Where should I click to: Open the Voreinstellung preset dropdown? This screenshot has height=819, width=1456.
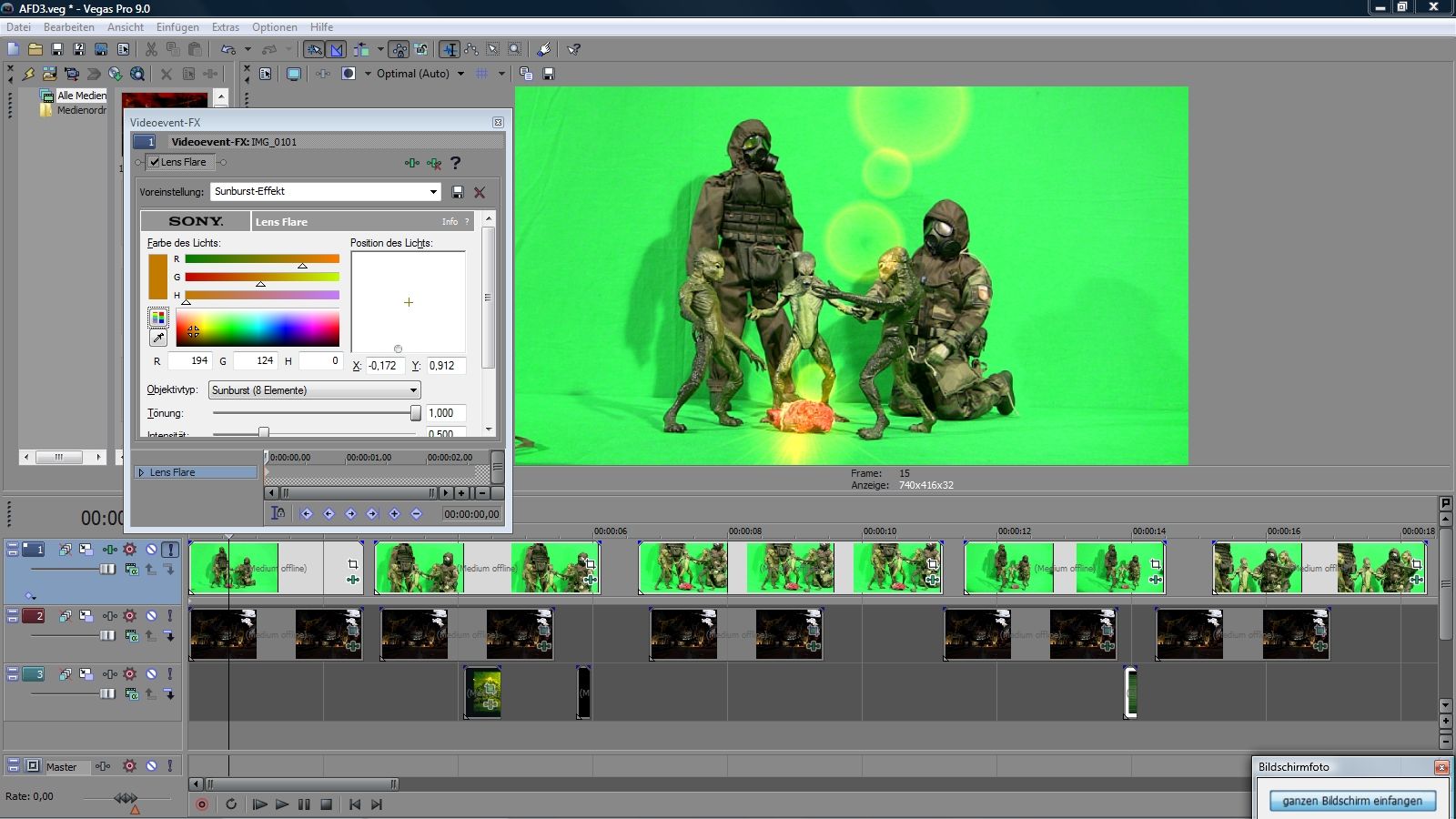point(433,192)
